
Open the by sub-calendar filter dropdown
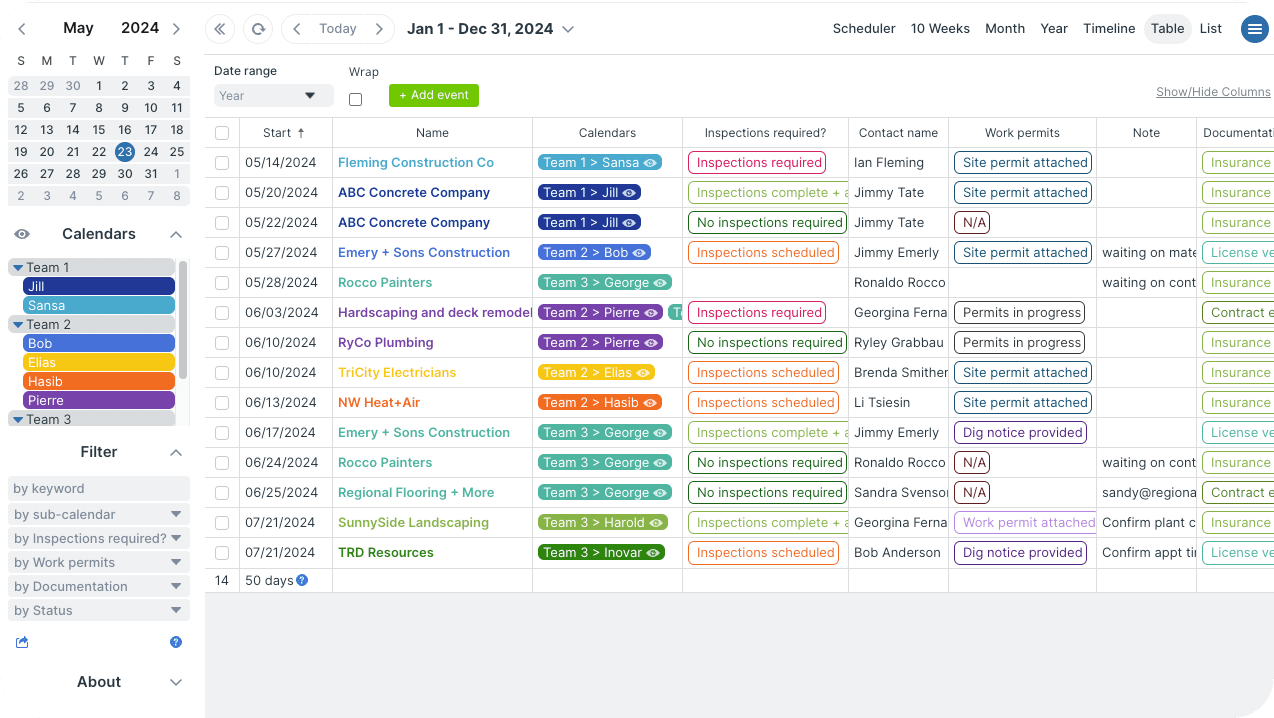click(x=98, y=514)
